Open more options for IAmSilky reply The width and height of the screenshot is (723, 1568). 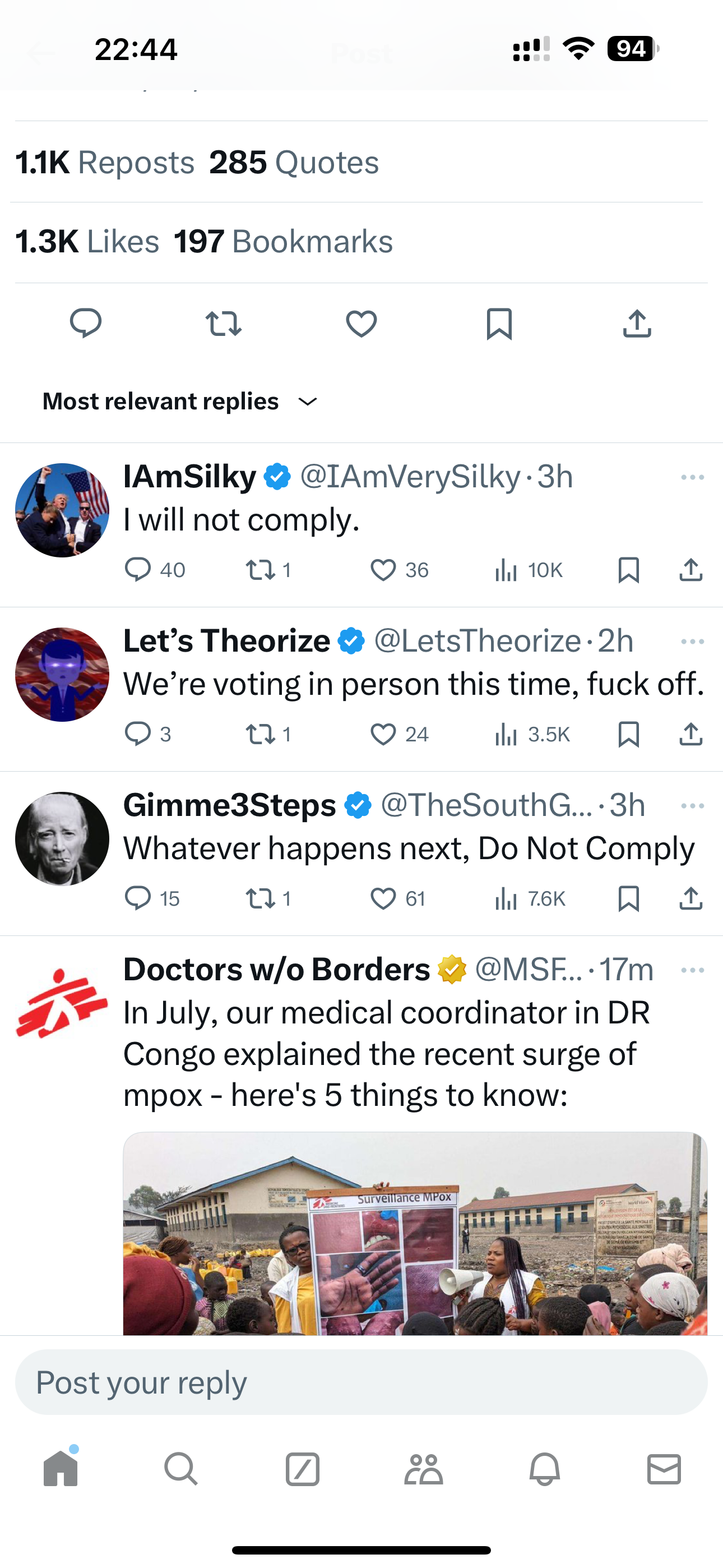coord(692,477)
